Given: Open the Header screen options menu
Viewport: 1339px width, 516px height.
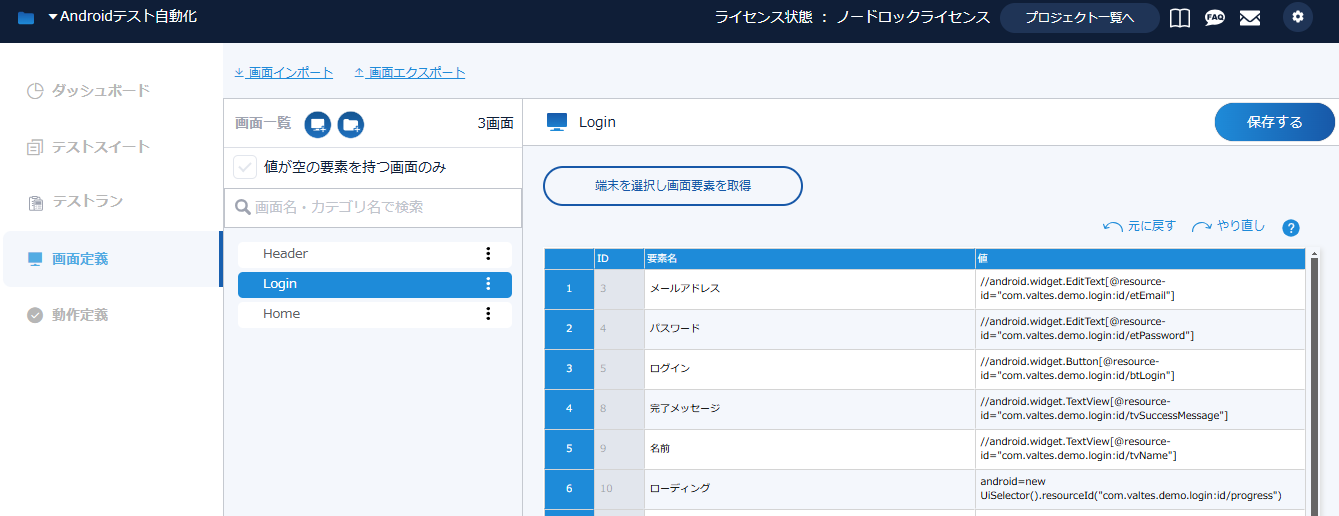Looking at the screenshot, I should coord(488,254).
